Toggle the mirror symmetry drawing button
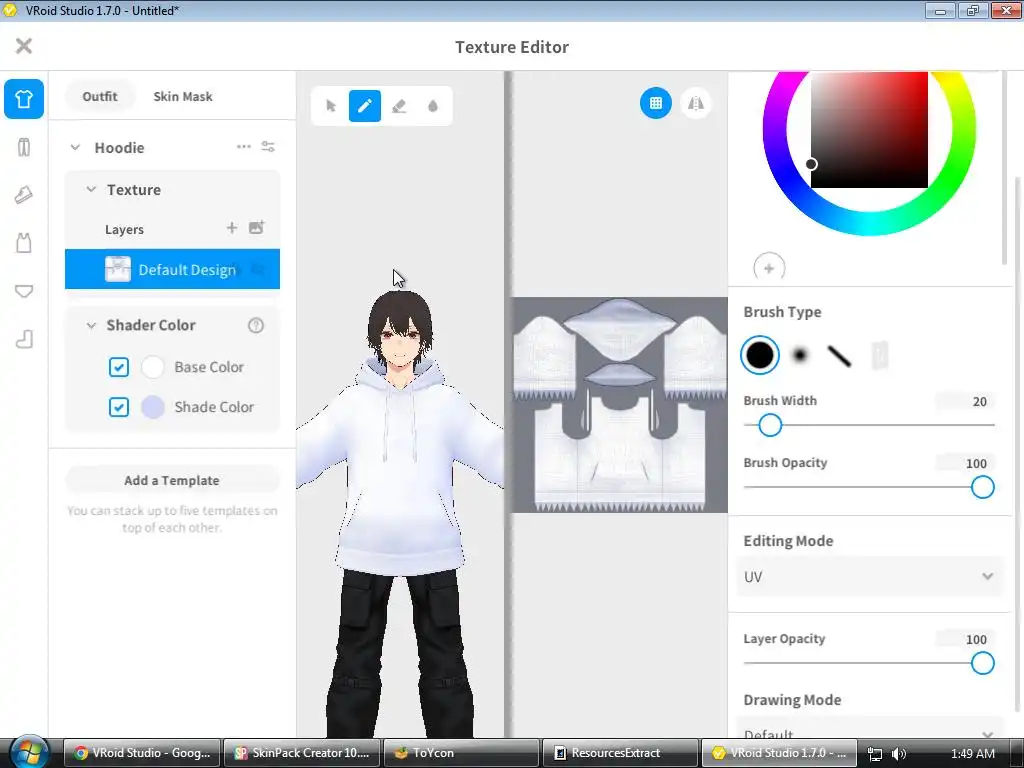The height and width of the screenshot is (768, 1024). click(696, 103)
